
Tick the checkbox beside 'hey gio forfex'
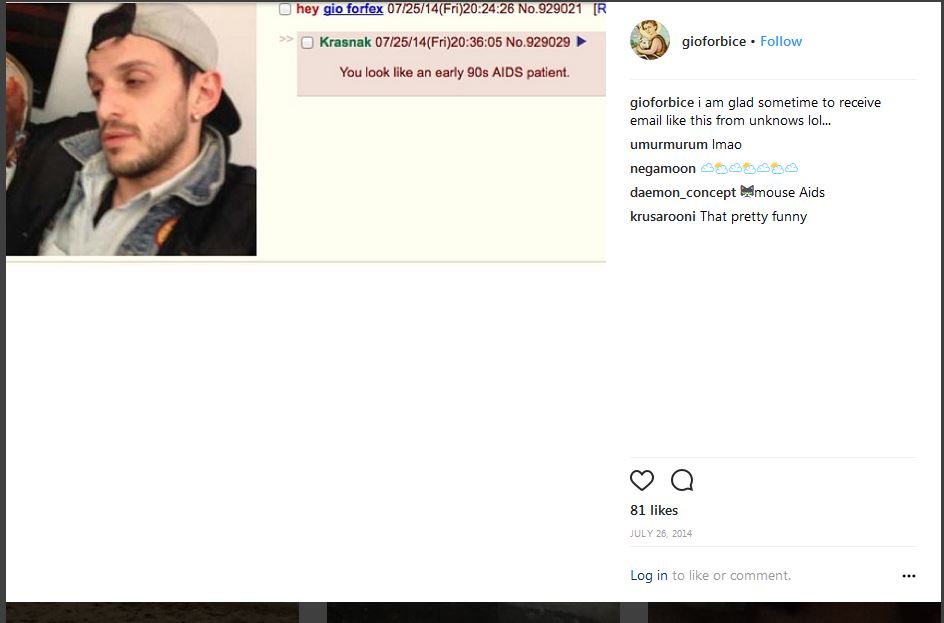(285, 9)
